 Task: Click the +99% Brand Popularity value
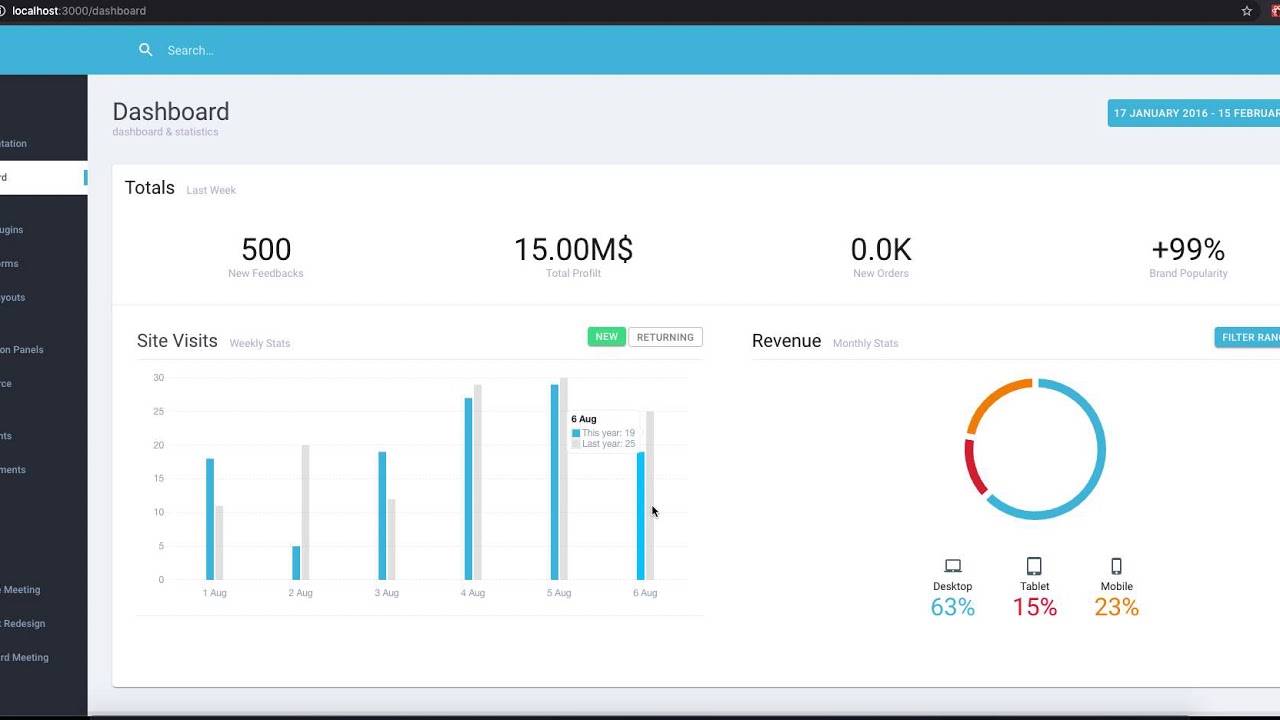(1188, 249)
